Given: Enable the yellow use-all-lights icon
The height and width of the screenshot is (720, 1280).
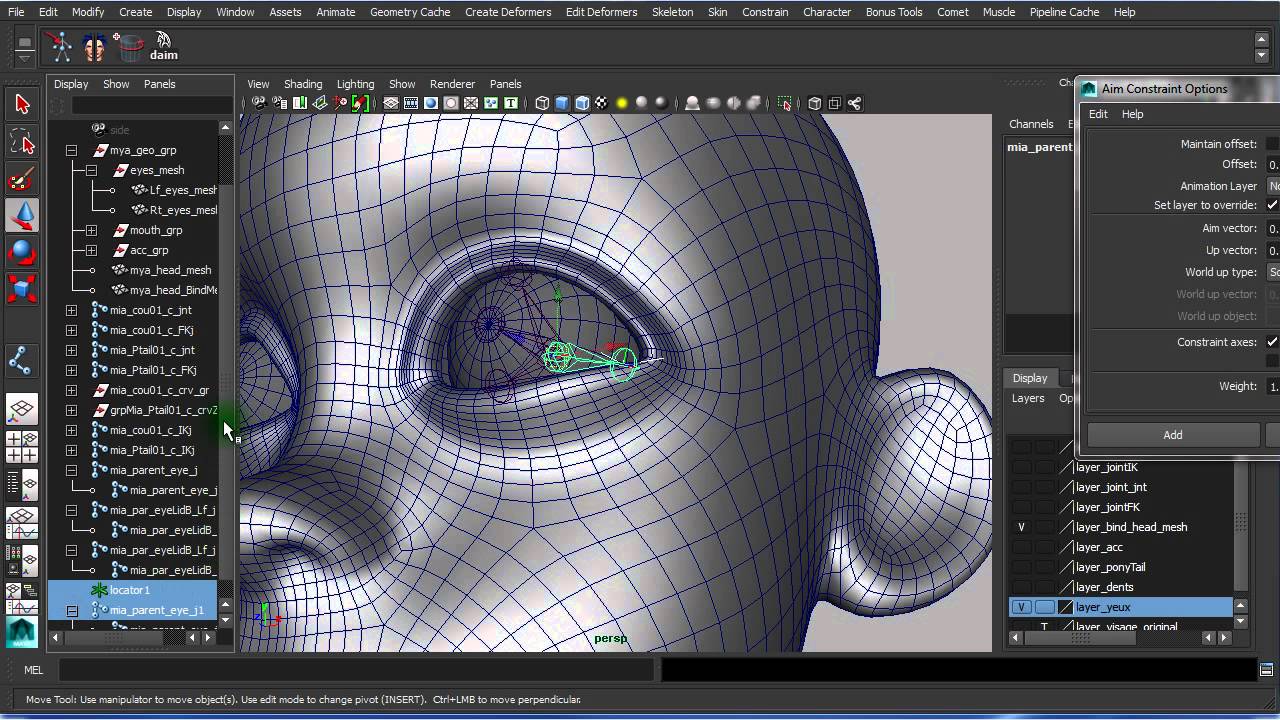Looking at the screenshot, I should pos(621,103).
